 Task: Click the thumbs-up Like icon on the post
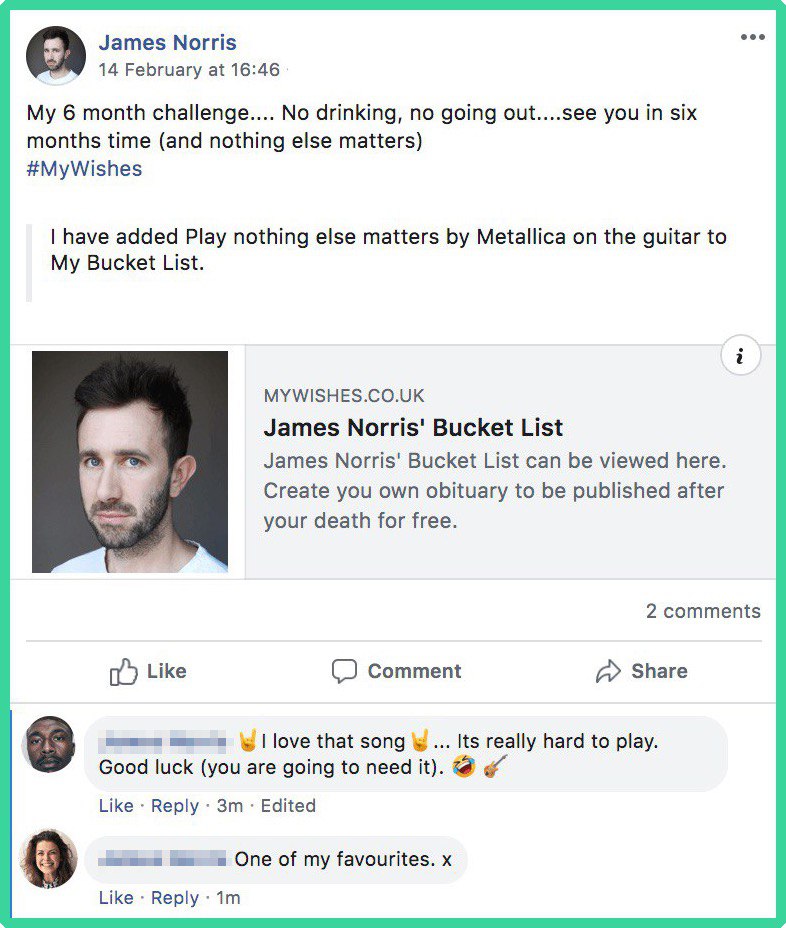123,671
